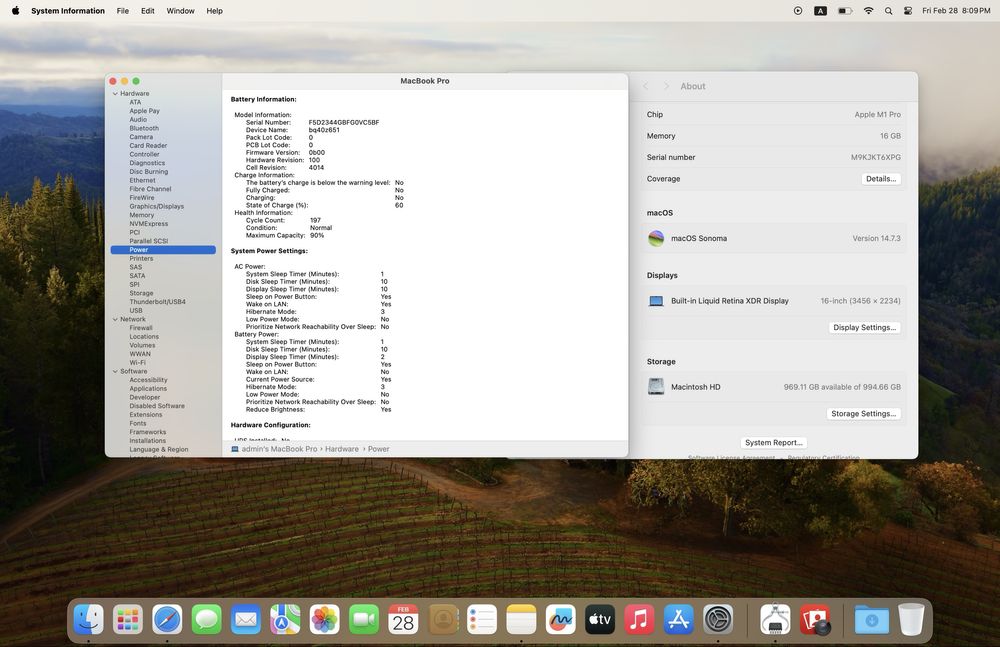
Task: Click Hardware in the path bar
Action: [342, 449]
